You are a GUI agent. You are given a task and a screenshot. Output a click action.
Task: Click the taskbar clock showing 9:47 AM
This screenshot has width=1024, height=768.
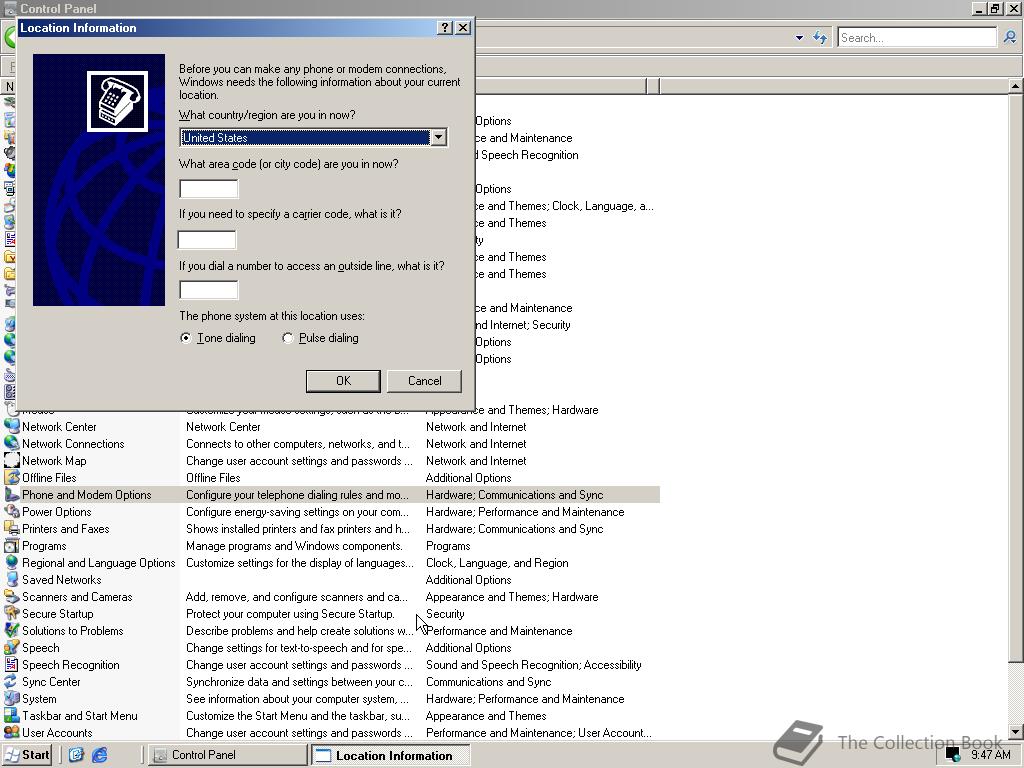(990, 755)
